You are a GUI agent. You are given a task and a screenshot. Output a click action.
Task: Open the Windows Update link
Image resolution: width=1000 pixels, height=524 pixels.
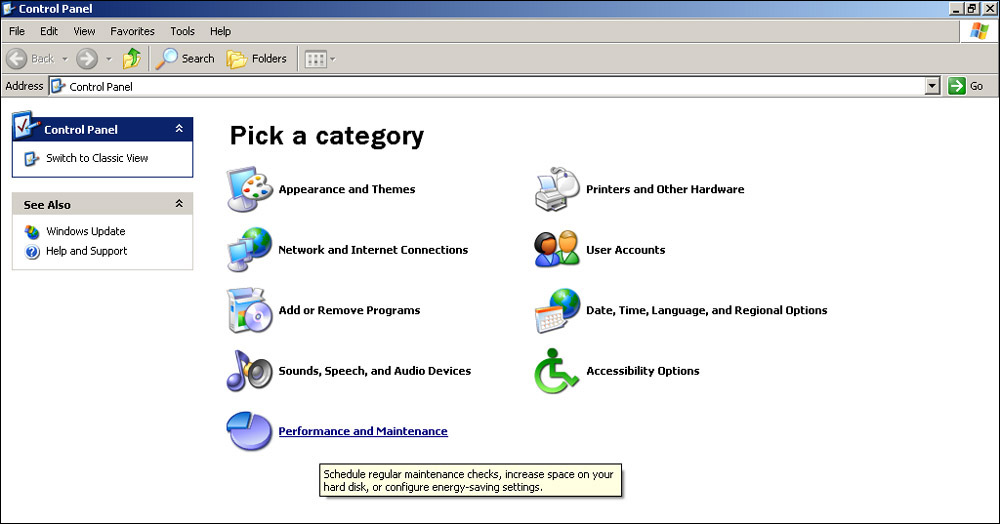(85, 231)
